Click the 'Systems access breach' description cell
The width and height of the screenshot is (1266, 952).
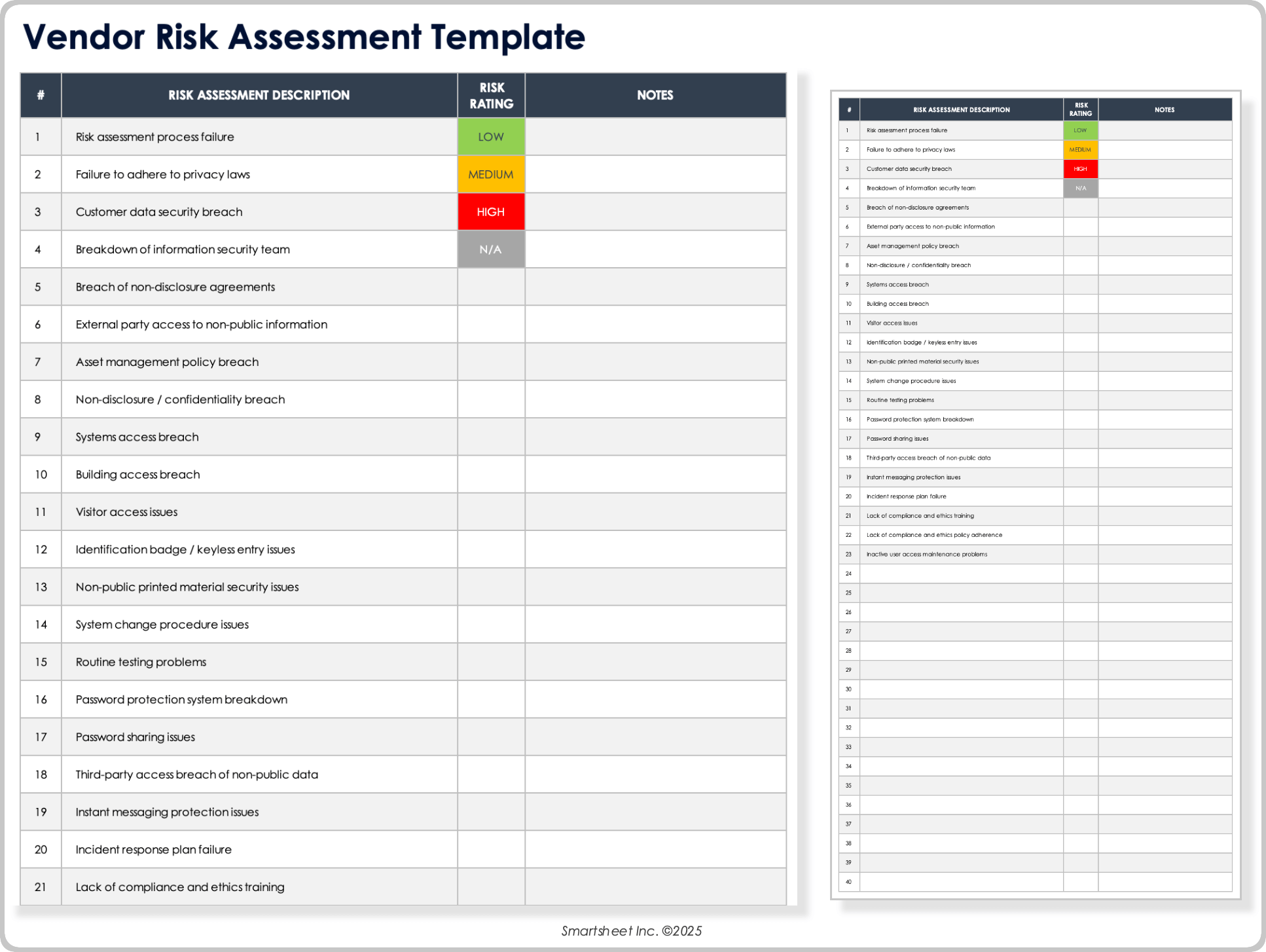click(137, 437)
